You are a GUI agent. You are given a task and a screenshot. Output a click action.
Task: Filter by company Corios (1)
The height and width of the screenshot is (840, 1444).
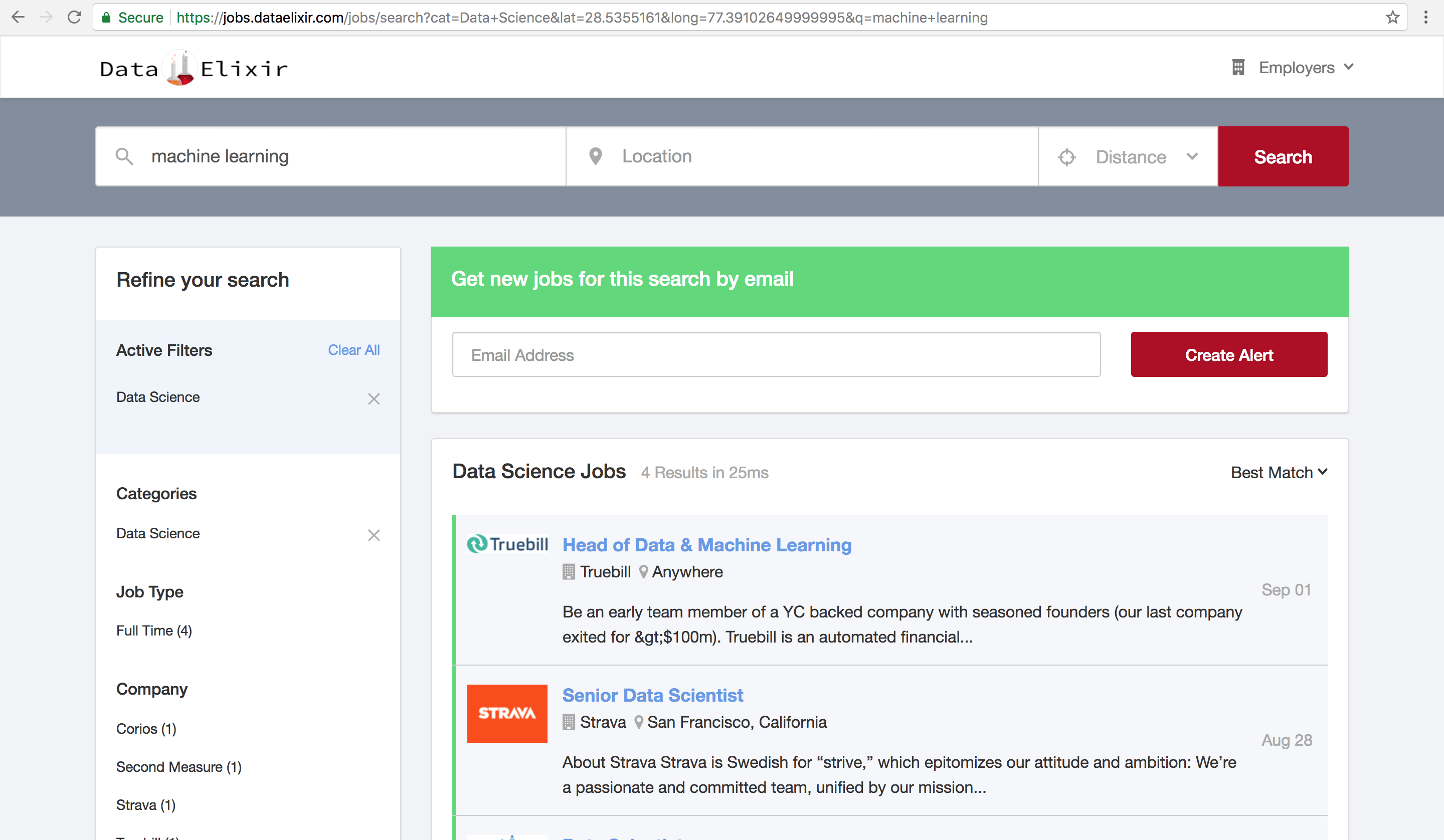coord(146,728)
